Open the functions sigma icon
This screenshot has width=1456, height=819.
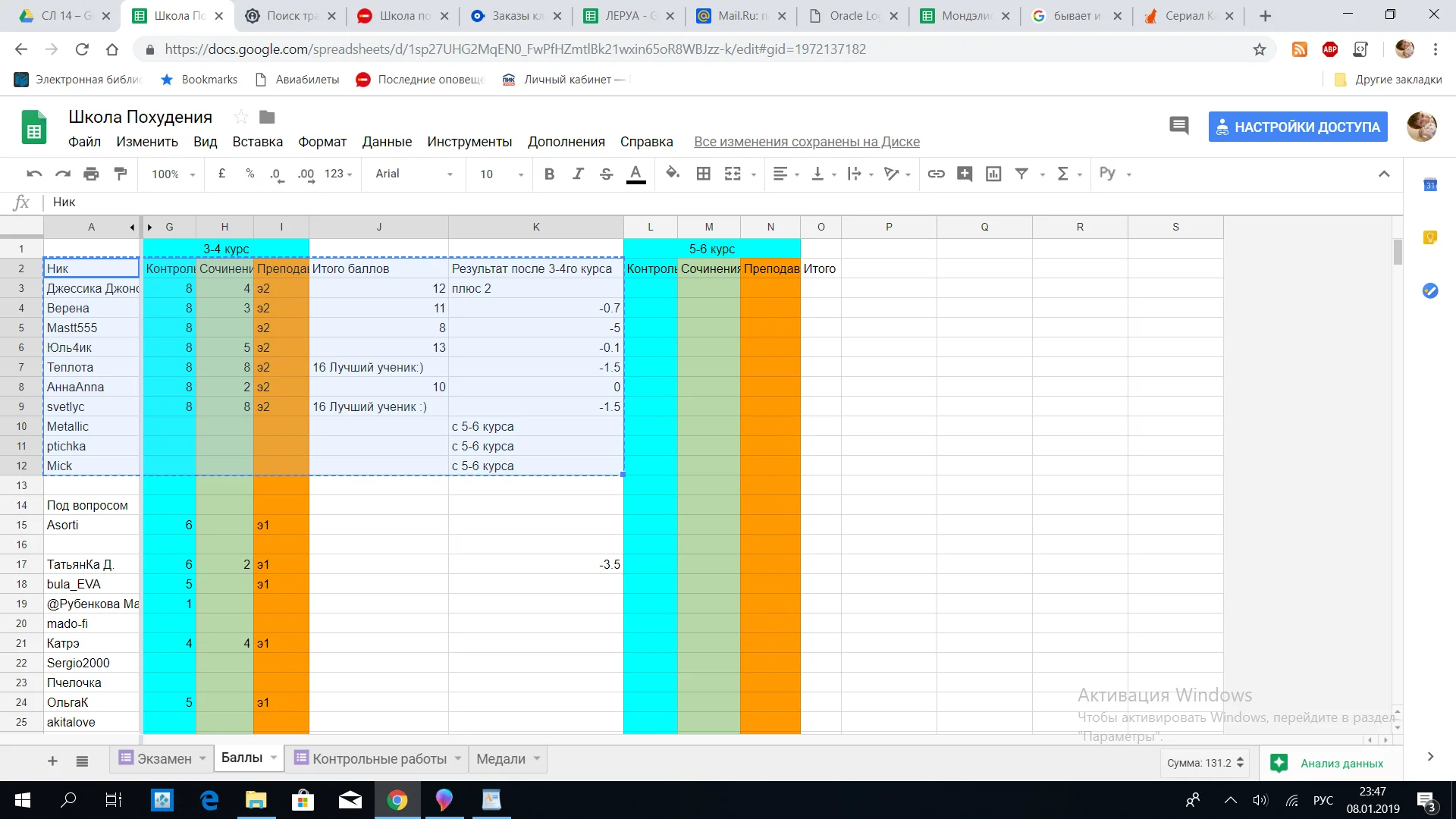click(1063, 174)
